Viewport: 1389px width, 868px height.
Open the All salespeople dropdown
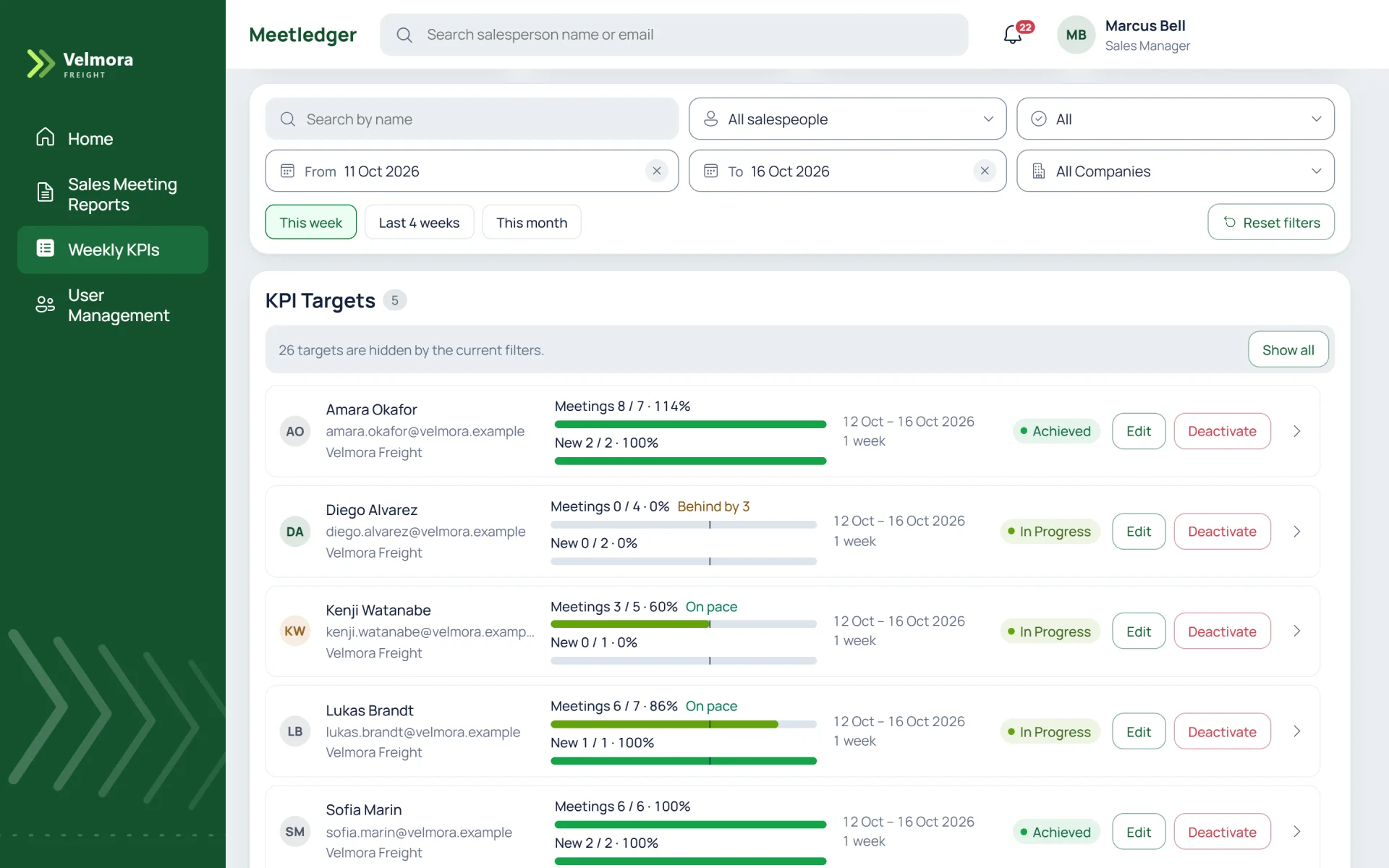847,119
